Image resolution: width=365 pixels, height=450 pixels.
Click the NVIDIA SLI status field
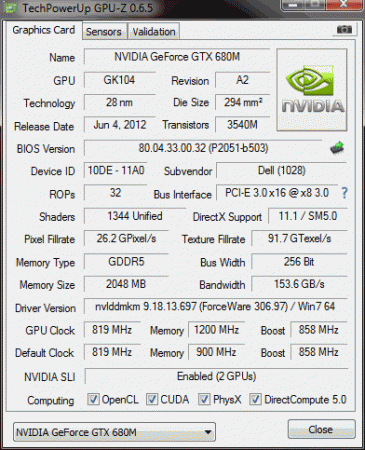(216, 376)
